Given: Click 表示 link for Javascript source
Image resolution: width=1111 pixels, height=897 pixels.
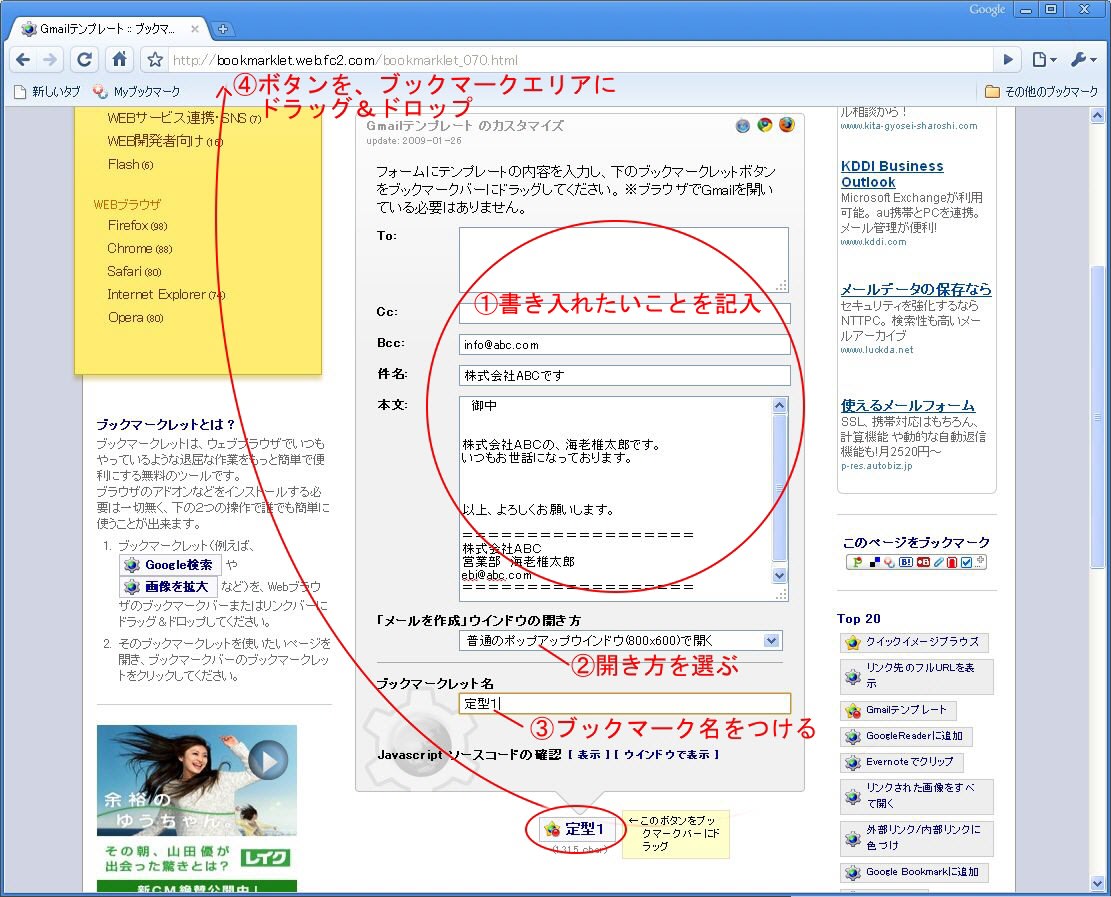Looking at the screenshot, I should coord(589,755).
